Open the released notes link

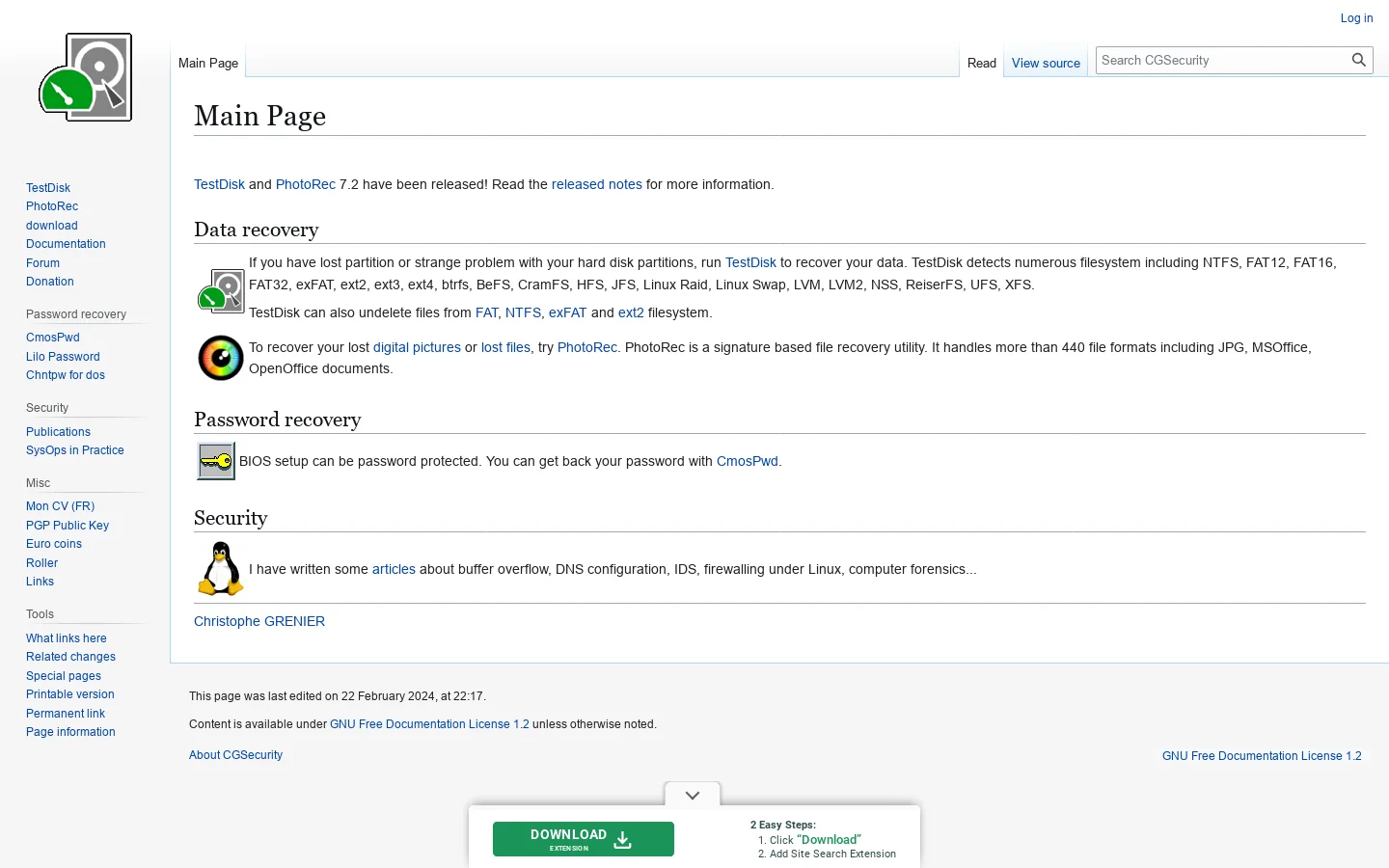point(597,184)
